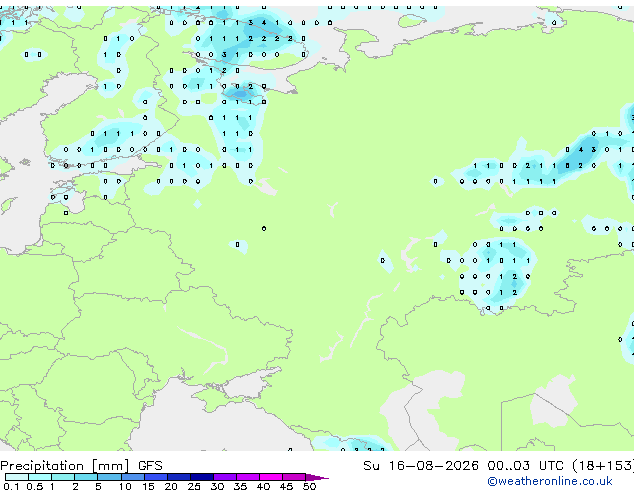Click the 0.1–0.5 mm legend color swatch
The height and width of the screenshot is (490, 634).
point(17,477)
